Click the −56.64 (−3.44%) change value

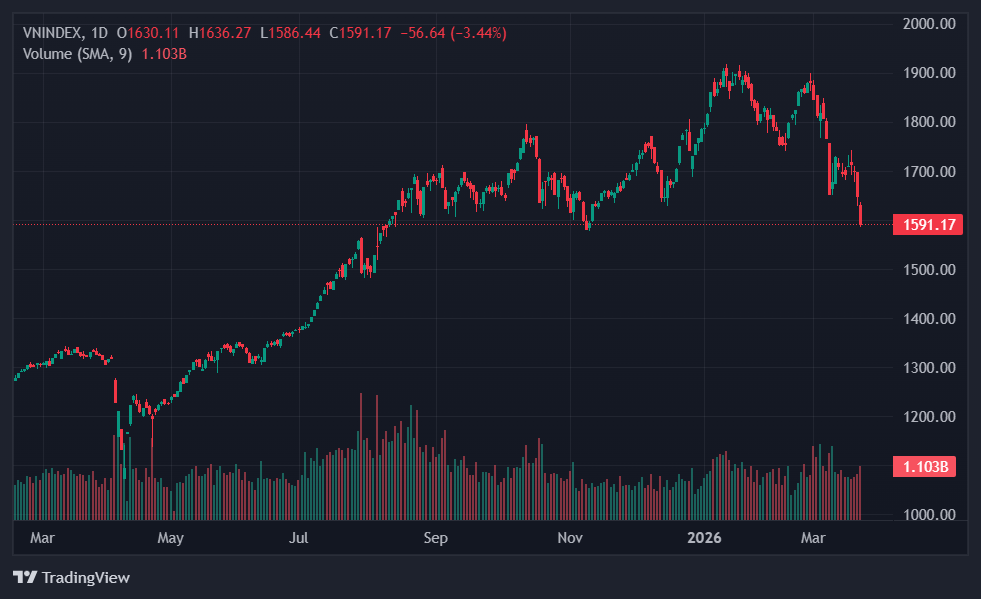point(453,33)
